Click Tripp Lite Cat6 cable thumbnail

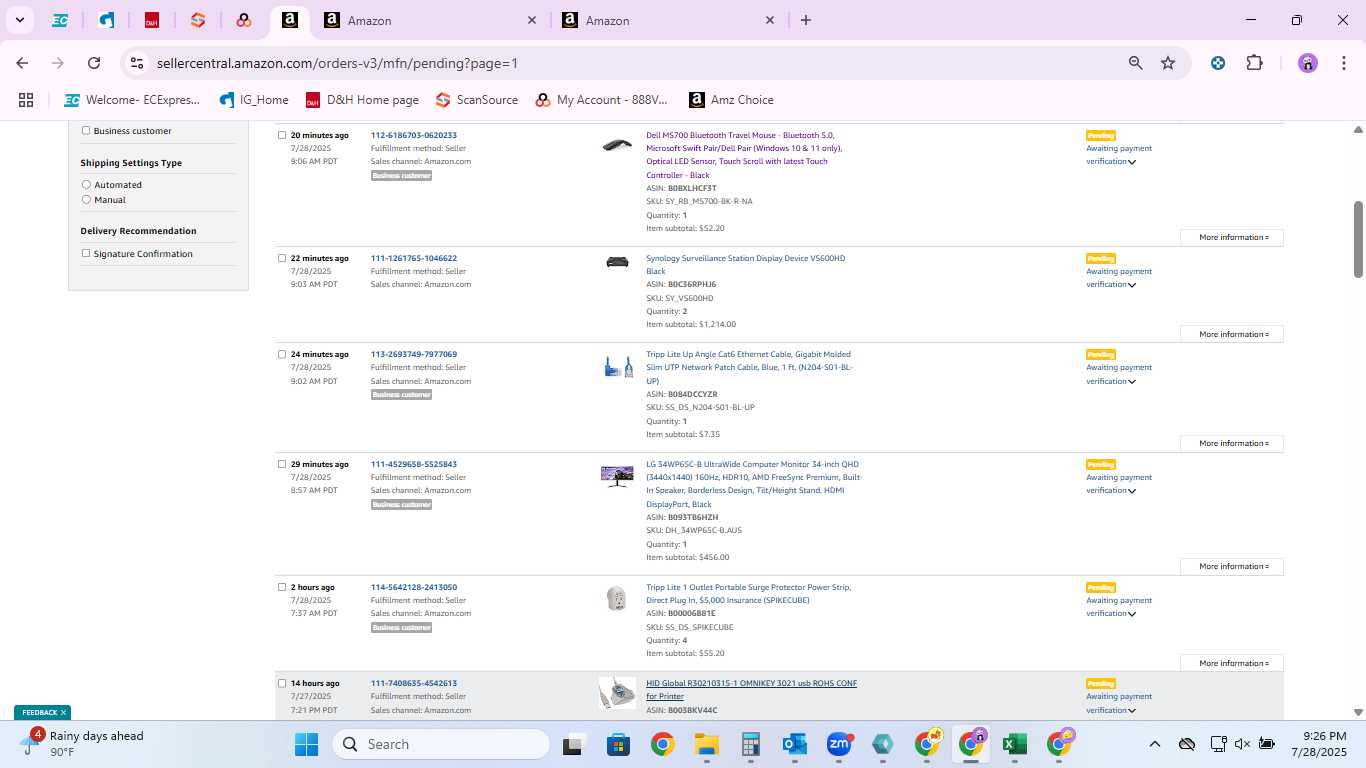(619, 367)
